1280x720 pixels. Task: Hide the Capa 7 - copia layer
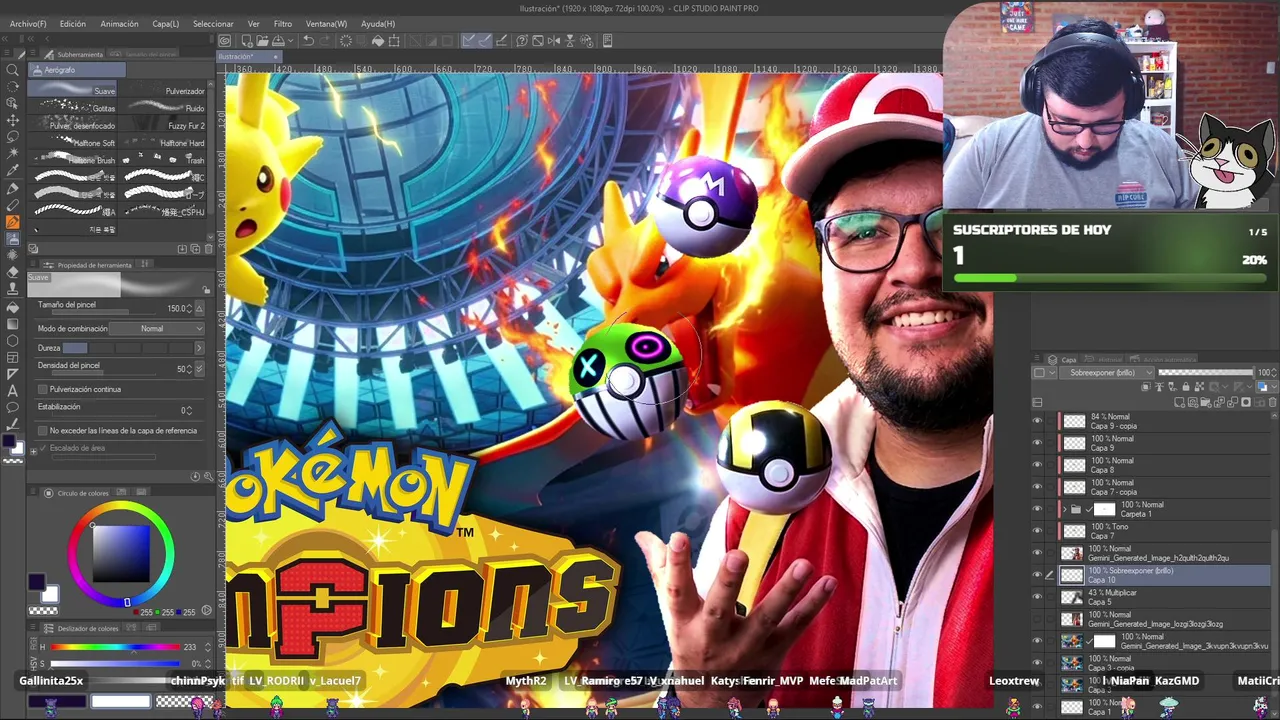[x=1037, y=487]
